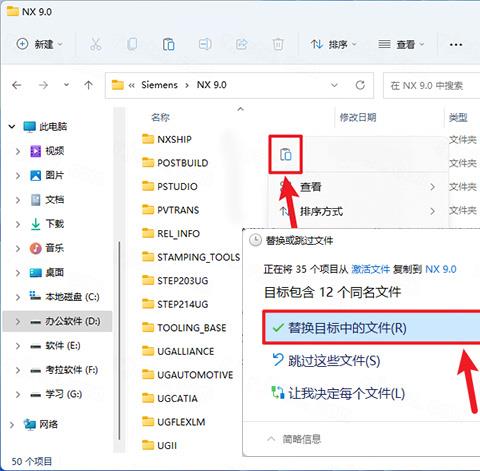This screenshot has height=471, width=480.
Task: Go back with the left arrow
Action: [17, 85]
